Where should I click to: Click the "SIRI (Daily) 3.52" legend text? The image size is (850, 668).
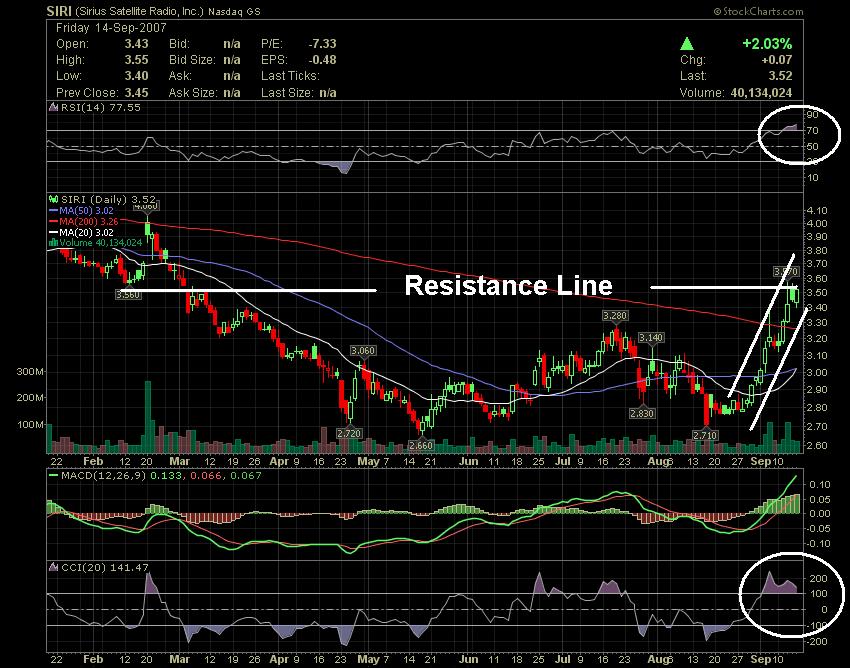click(108, 200)
